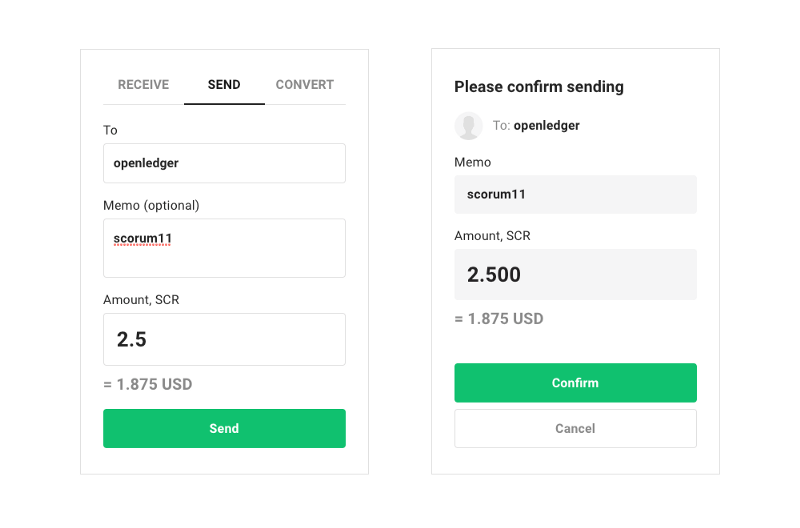Cancel the transfer confirmation
The height and width of the screenshot is (528, 800).
click(576, 429)
